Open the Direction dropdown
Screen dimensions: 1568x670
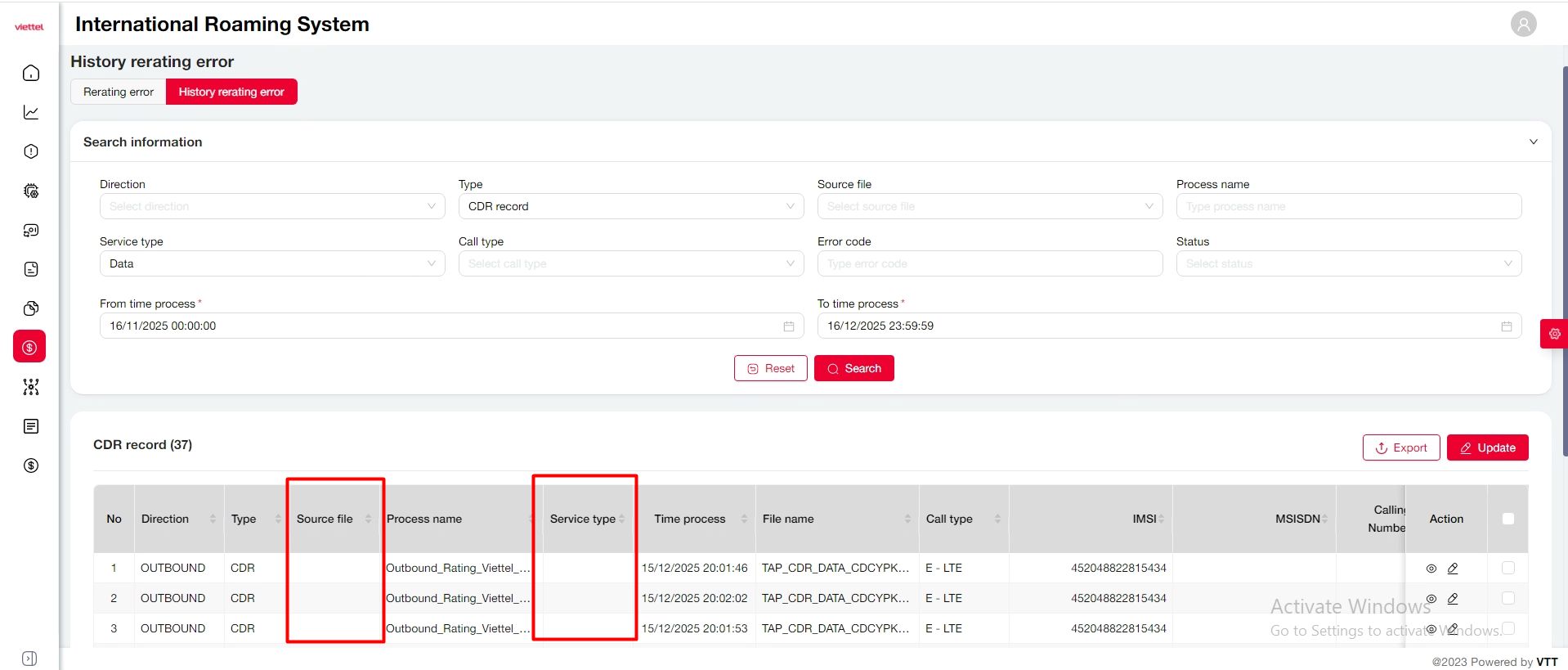click(x=272, y=206)
